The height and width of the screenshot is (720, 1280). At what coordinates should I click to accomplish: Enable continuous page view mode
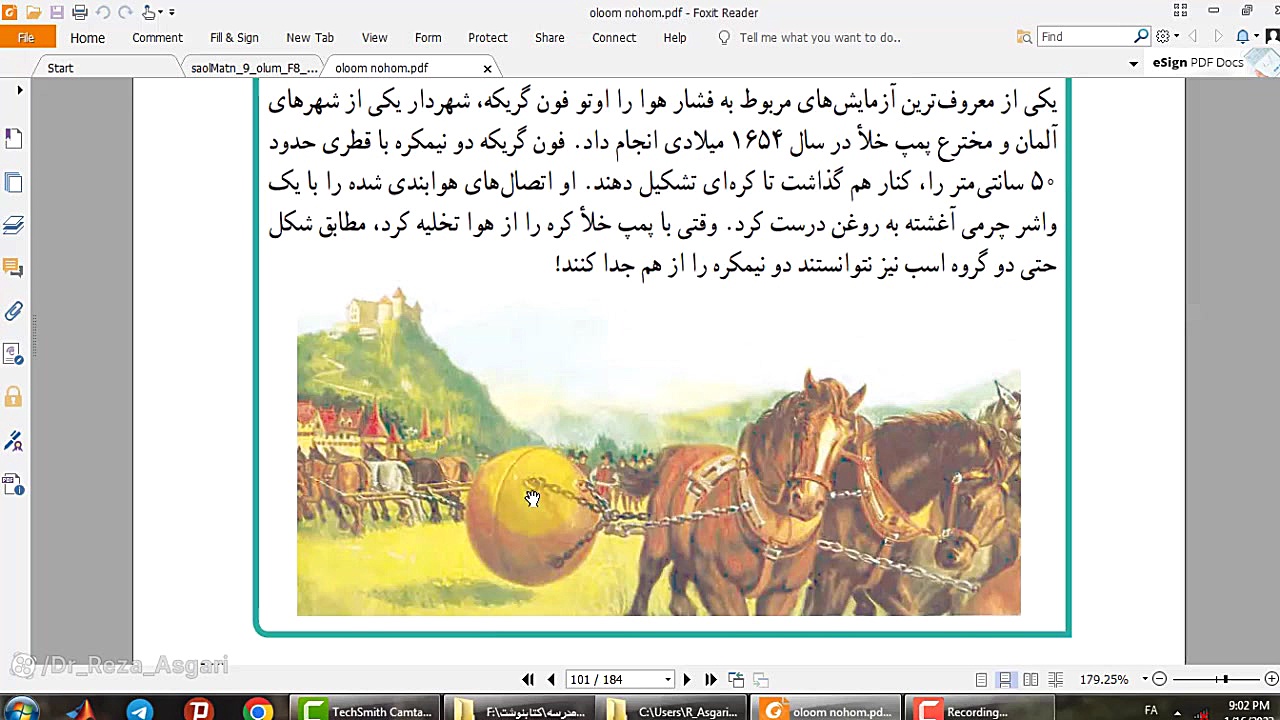[x=1006, y=679]
